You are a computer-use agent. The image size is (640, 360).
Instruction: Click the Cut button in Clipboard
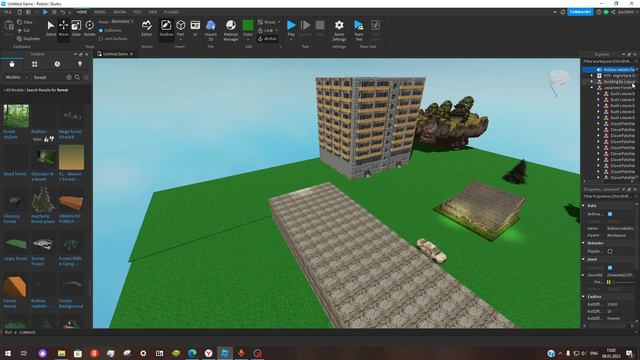[24, 31]
